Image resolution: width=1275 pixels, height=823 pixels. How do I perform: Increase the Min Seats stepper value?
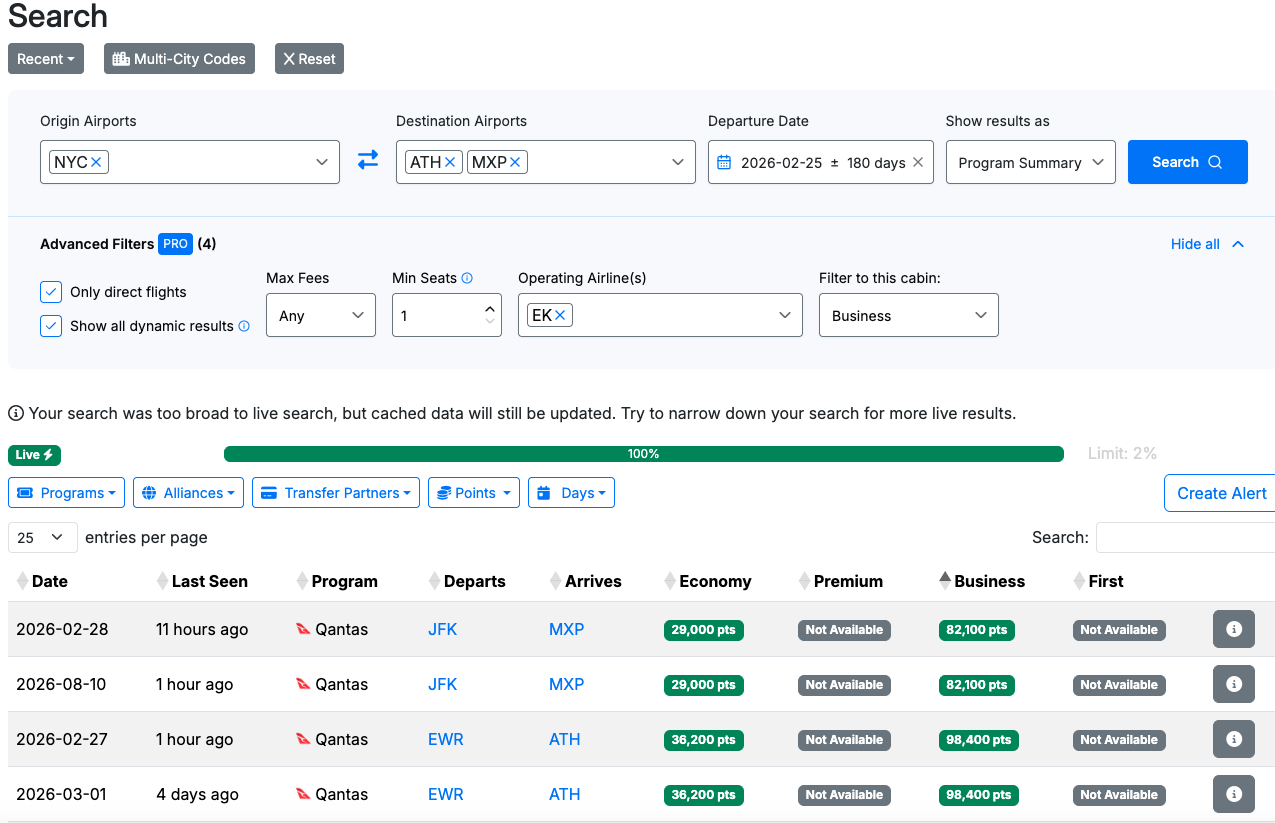pos(489,309)
